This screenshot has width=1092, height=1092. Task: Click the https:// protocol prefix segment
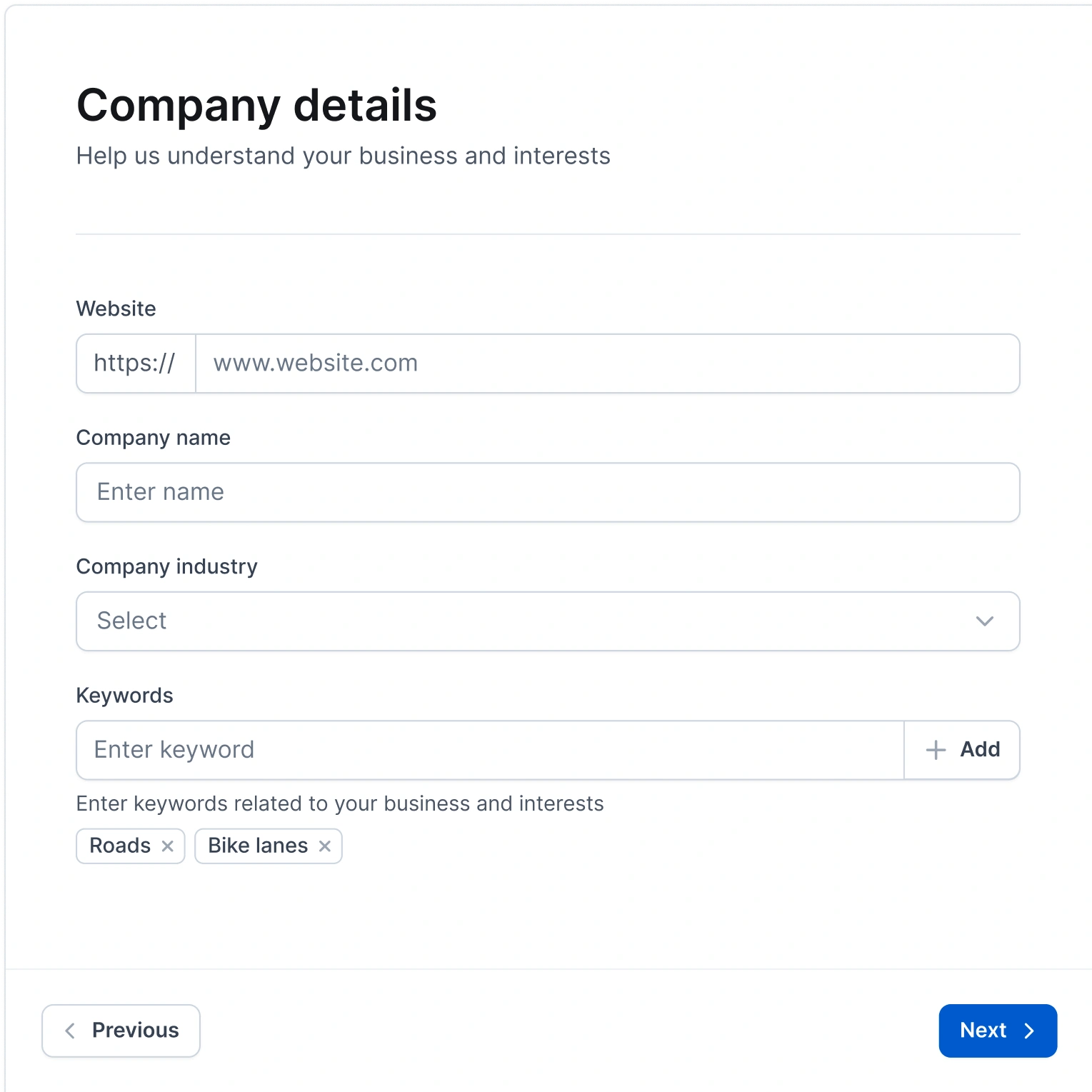(x=135, y=363)
